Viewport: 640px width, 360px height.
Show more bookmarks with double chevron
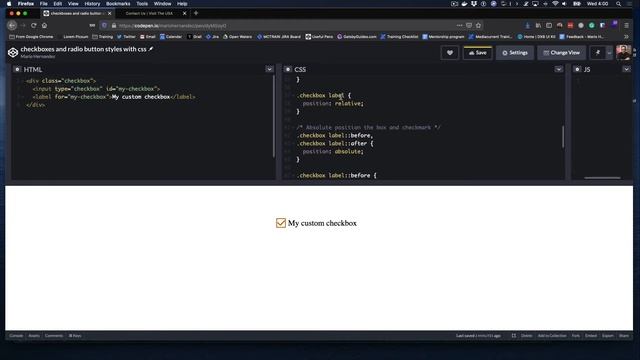(627, 37)
